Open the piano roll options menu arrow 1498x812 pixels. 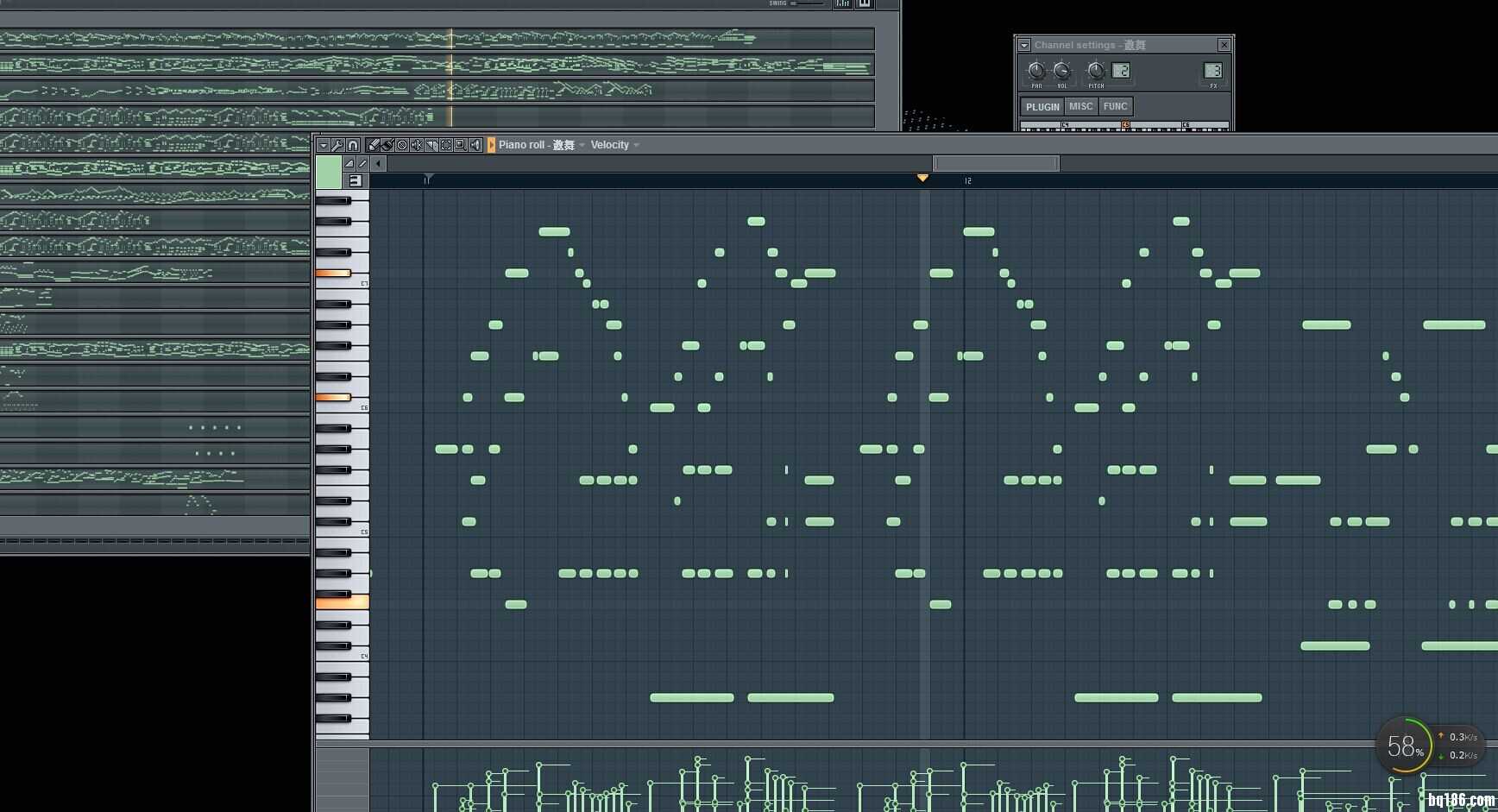tap(323, 145)
